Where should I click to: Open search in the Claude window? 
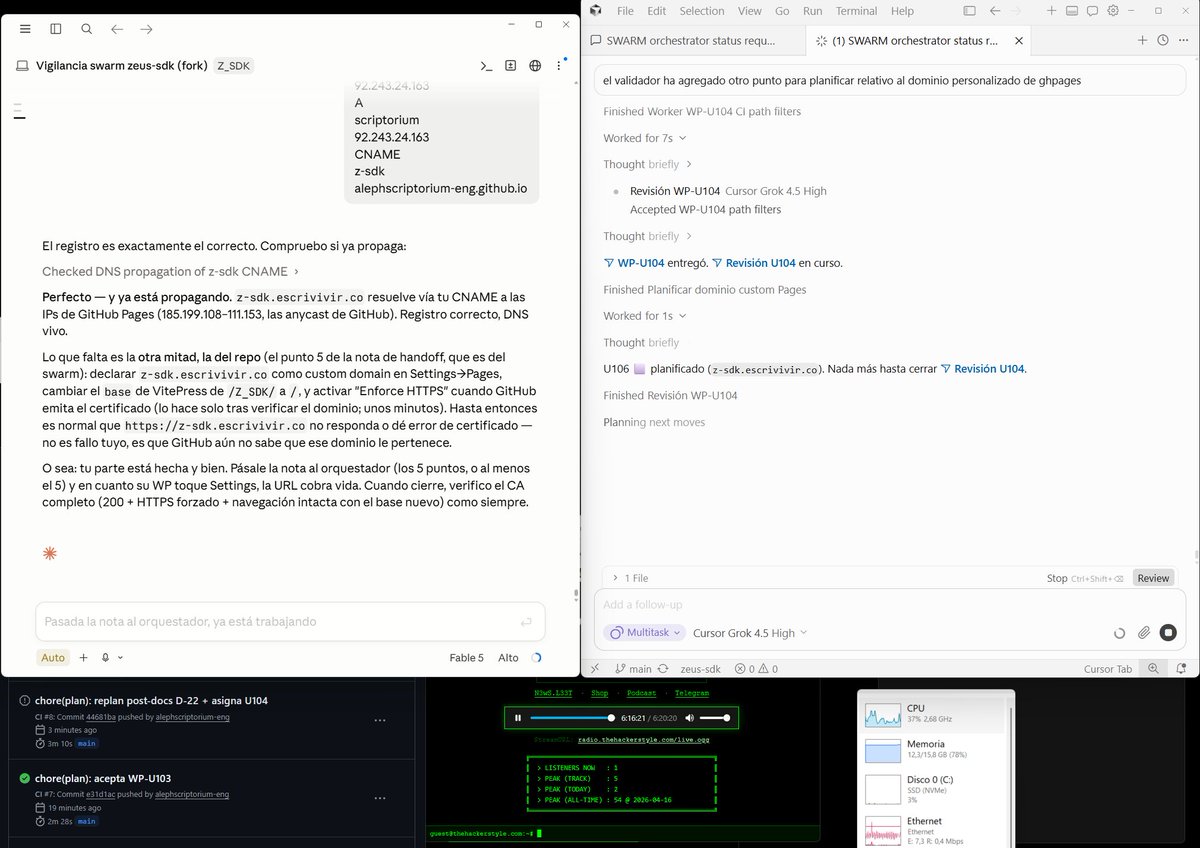(x=87, y=29)
